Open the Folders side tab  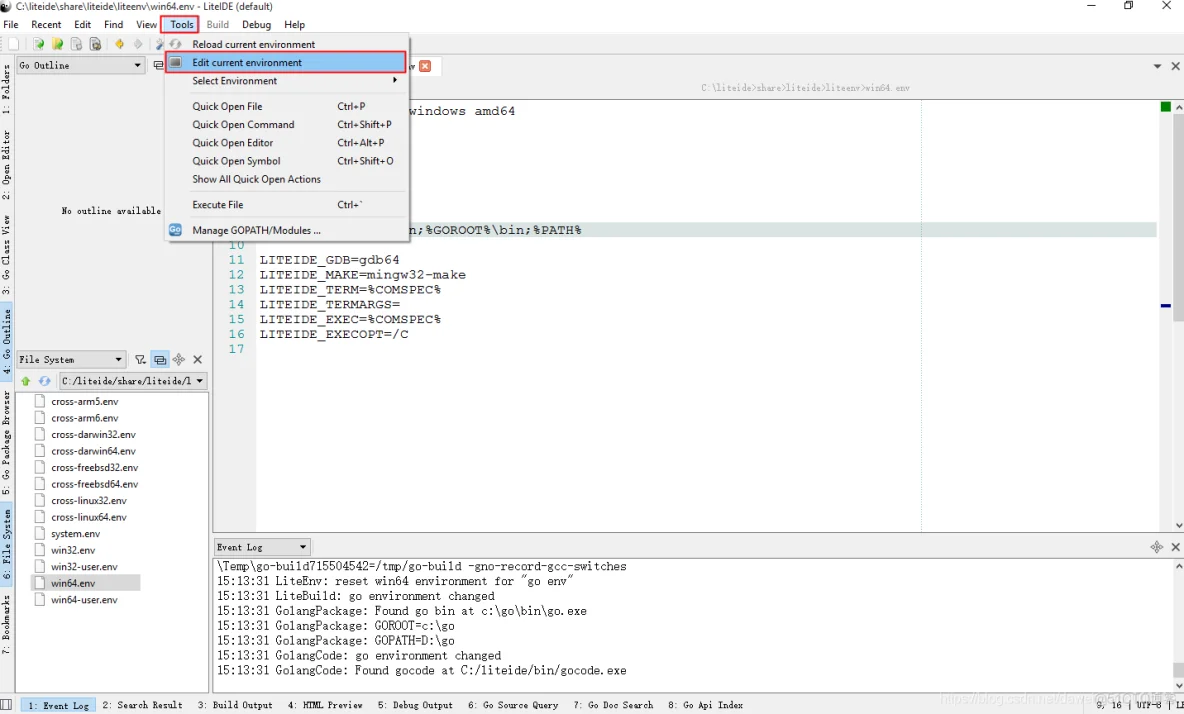tap(6, 88)
